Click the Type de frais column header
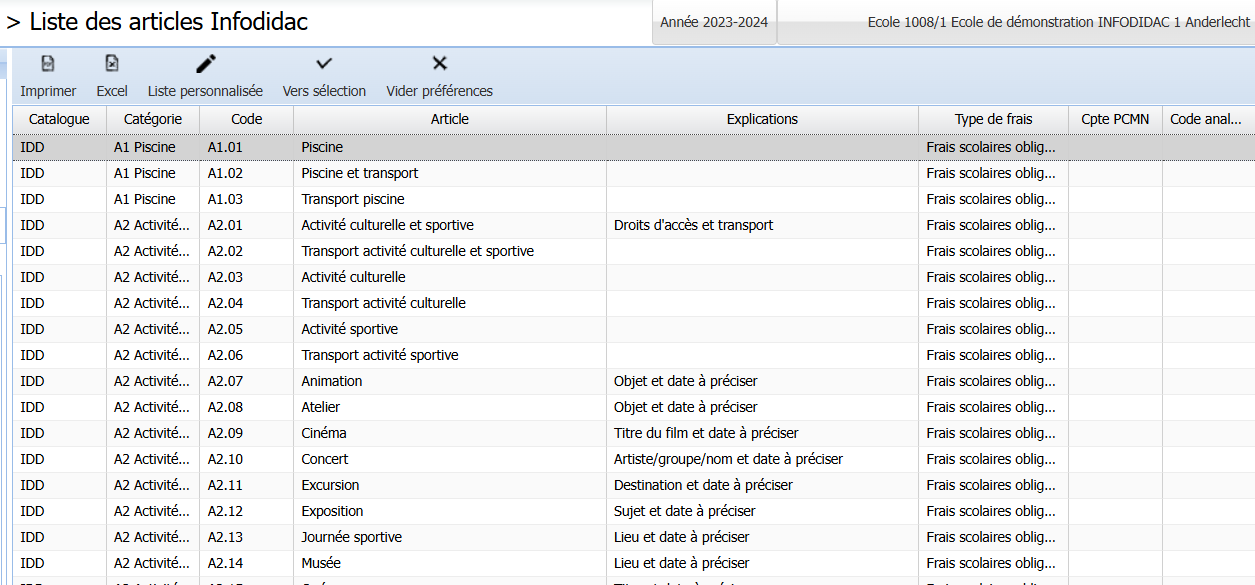 click(993, 119)
